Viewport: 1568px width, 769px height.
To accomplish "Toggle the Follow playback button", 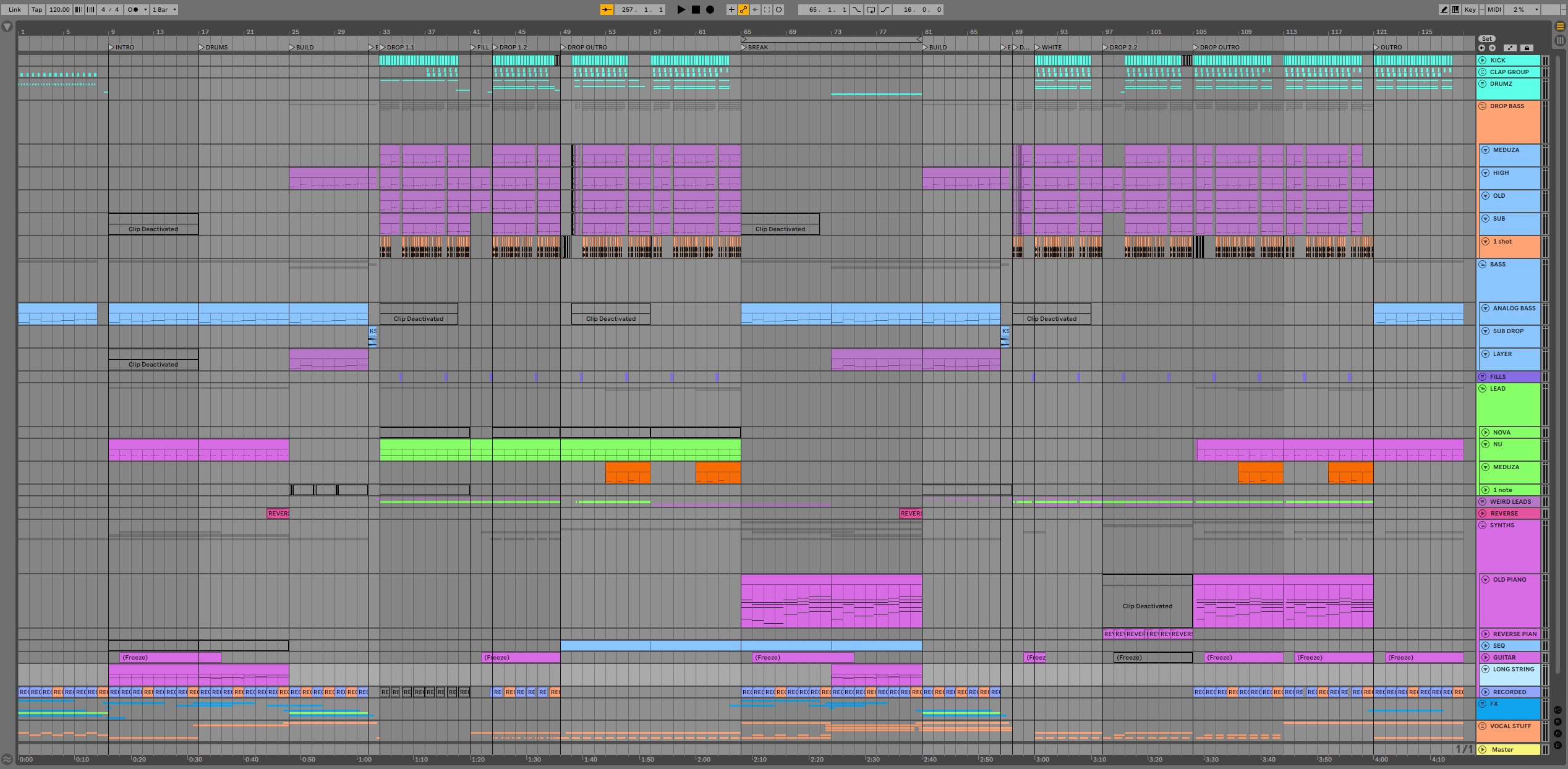I will 607,10.
